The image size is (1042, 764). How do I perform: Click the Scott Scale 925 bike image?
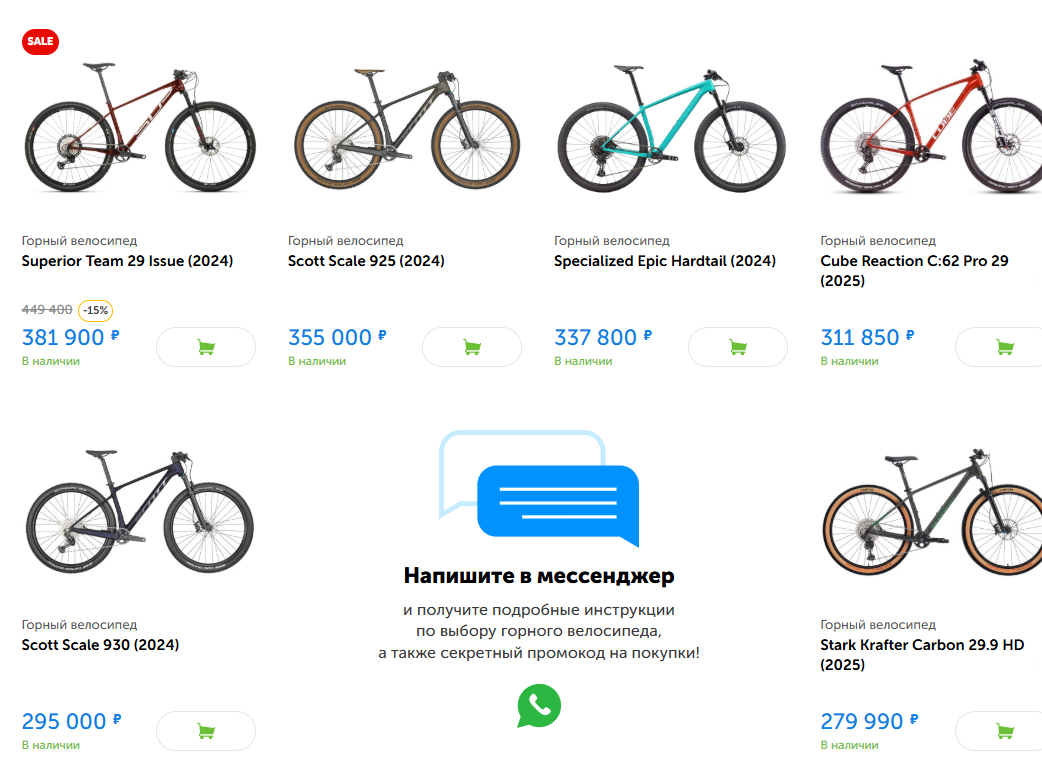tap(406, 130)
